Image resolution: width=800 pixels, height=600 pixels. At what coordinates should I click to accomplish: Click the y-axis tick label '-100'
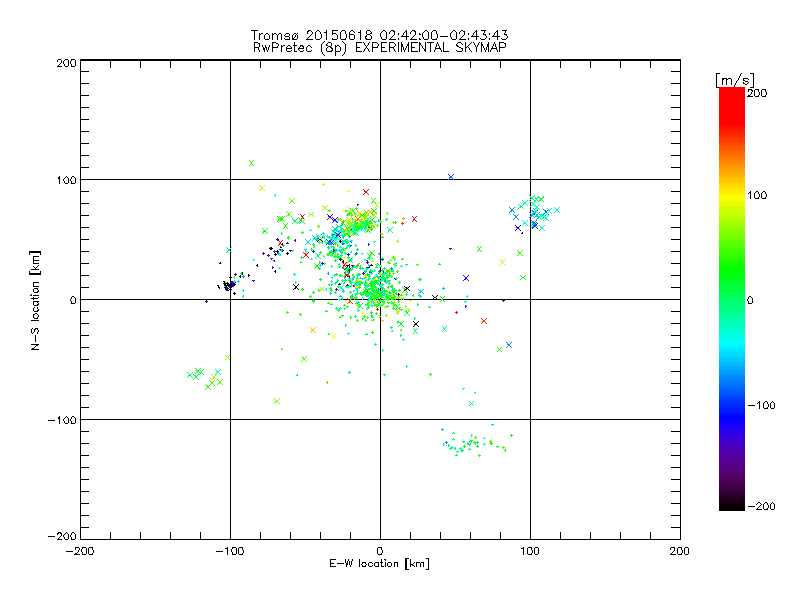point(62,420)
